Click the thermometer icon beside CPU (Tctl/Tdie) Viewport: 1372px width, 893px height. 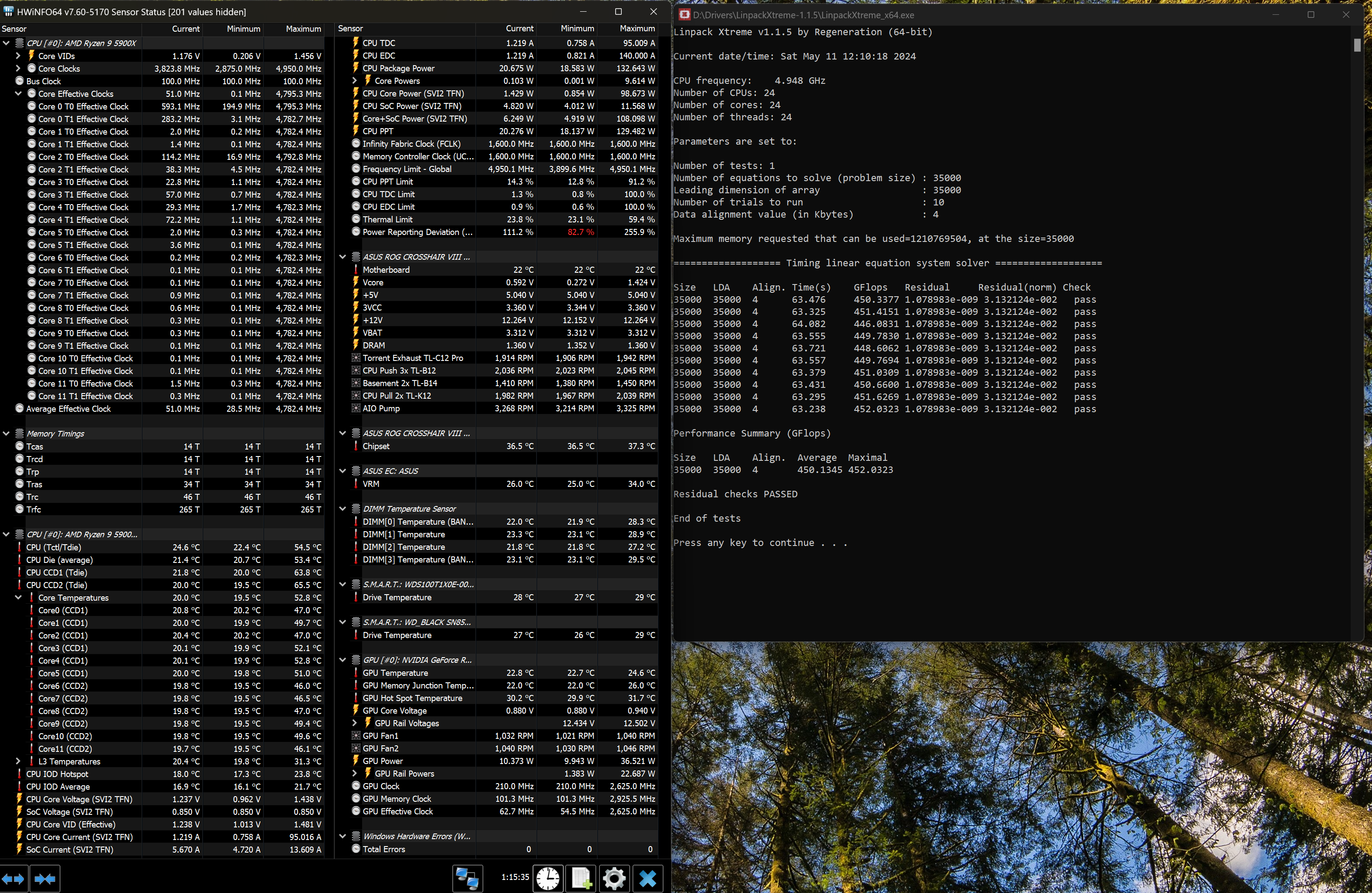tap(20, 547)
